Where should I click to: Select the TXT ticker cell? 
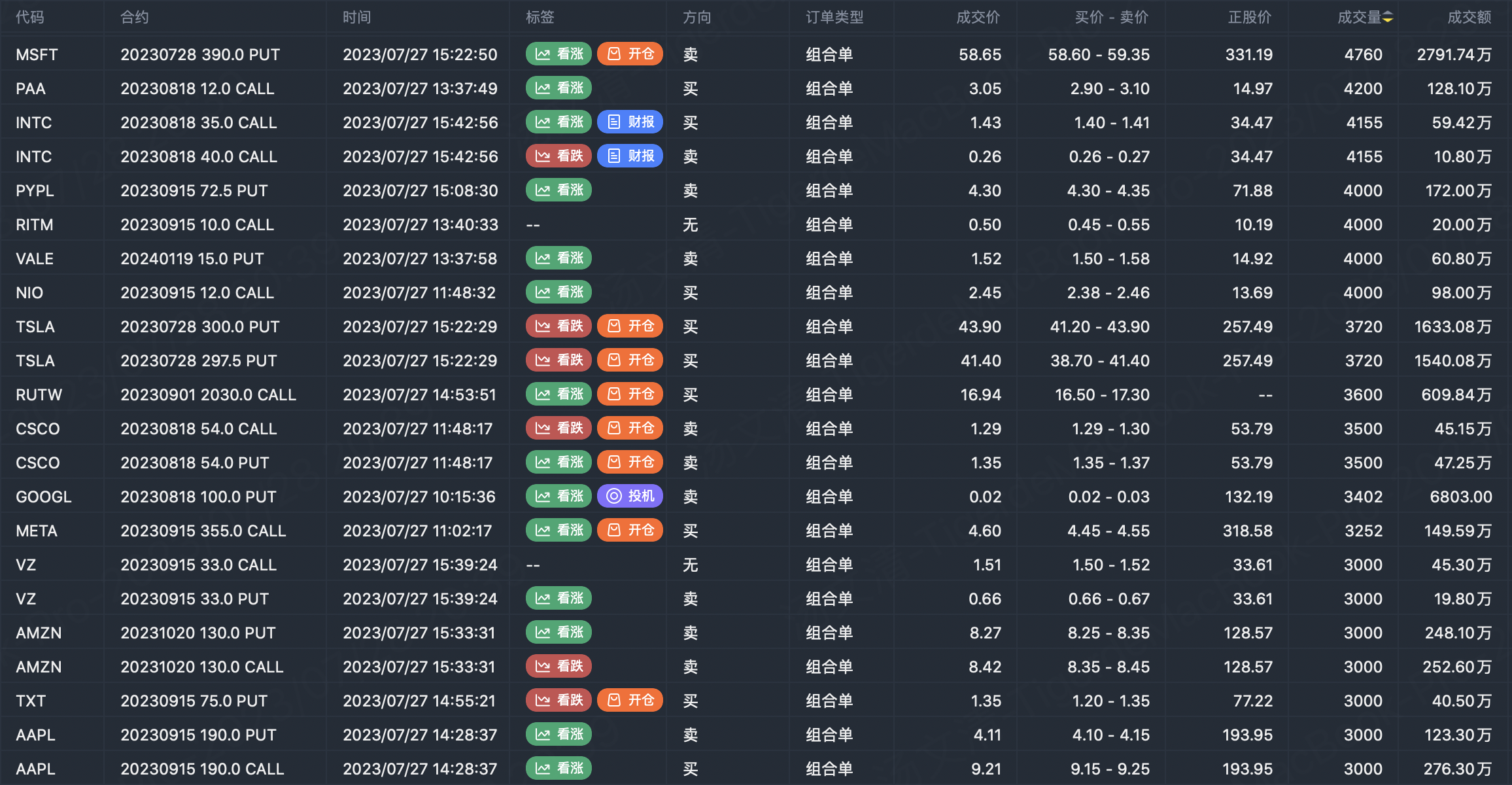pos(31,701)
